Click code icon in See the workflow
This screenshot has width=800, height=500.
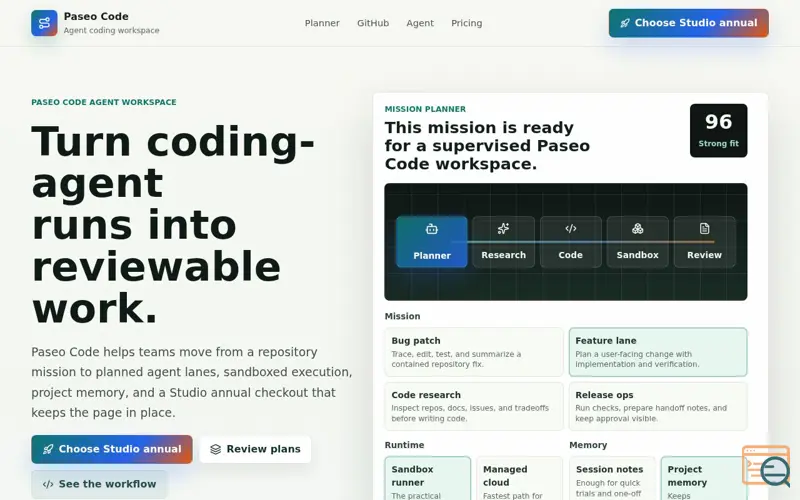(x=48, y=485)
